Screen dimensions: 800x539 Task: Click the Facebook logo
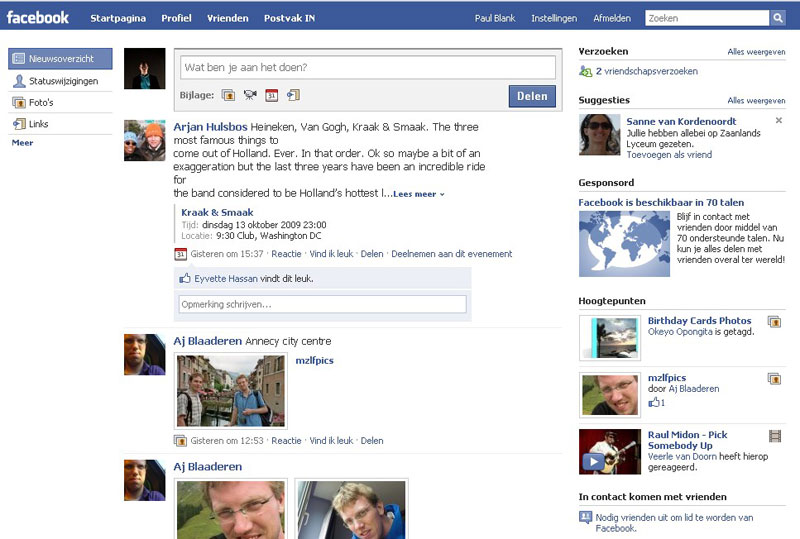[38, 17]
